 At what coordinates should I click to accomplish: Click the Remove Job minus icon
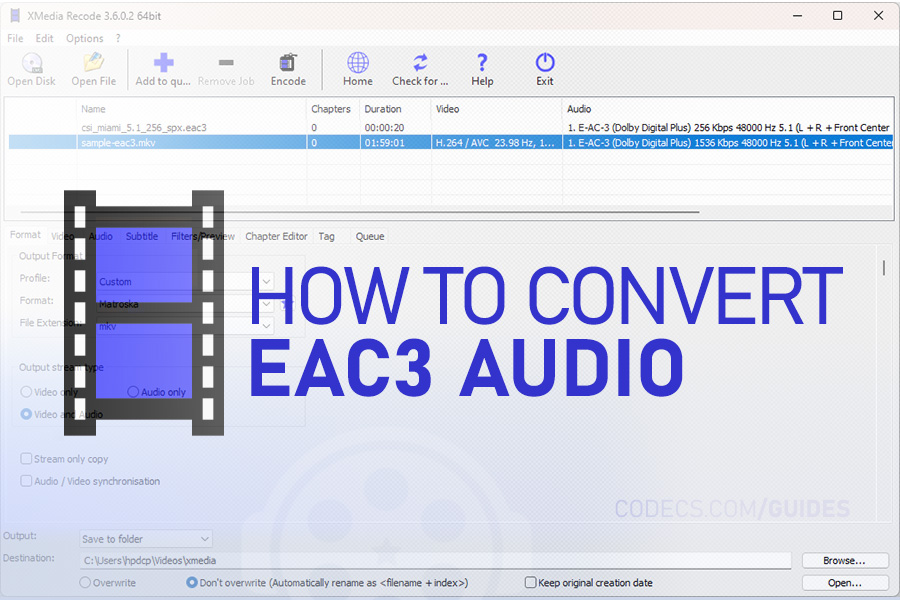(226, 62)
